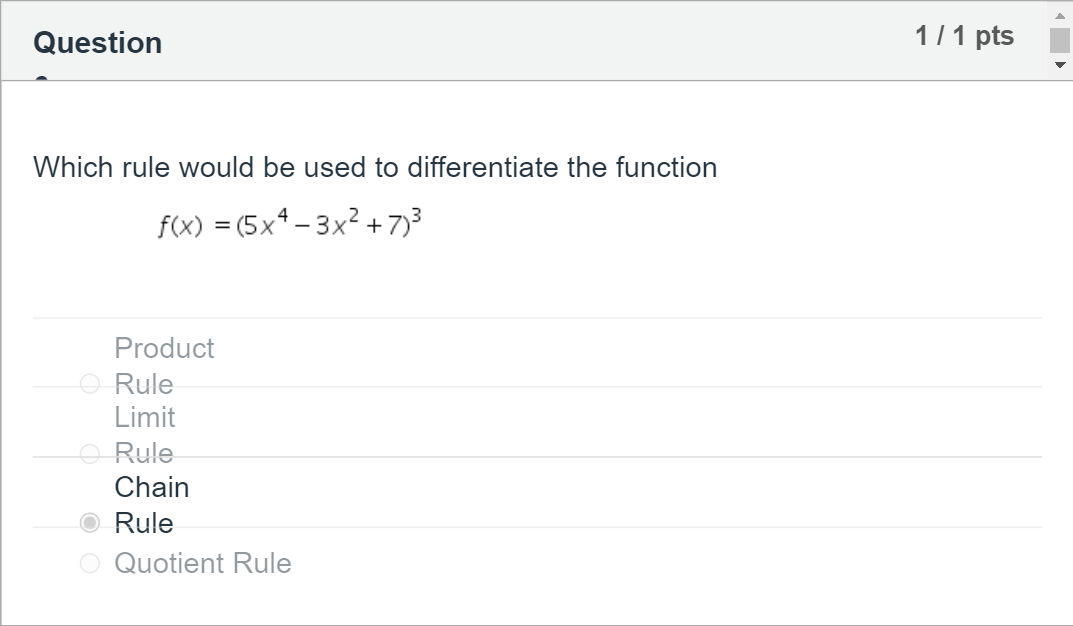The width and height of the screenshot is (1073, 626).
Task: Click the question prompt sentence
Action: pyautogui.click(x=375, y=167)
